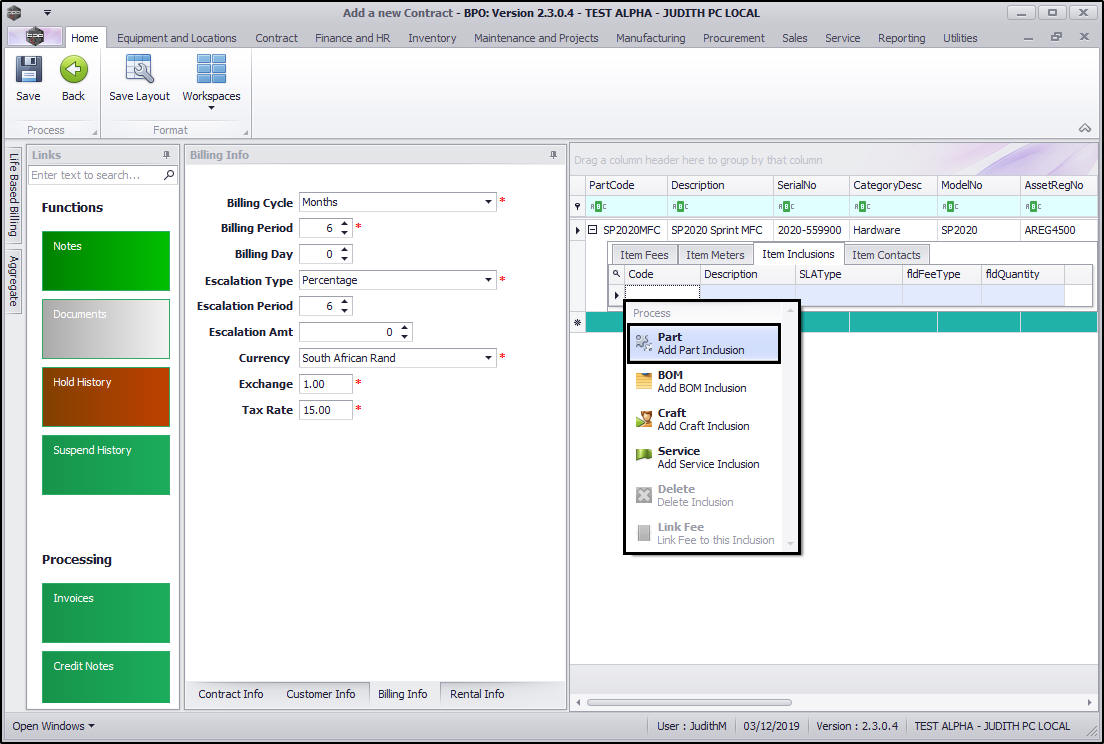Open the Notes function tile
The width and height of the screenshot is (1104, 744).
106,260
